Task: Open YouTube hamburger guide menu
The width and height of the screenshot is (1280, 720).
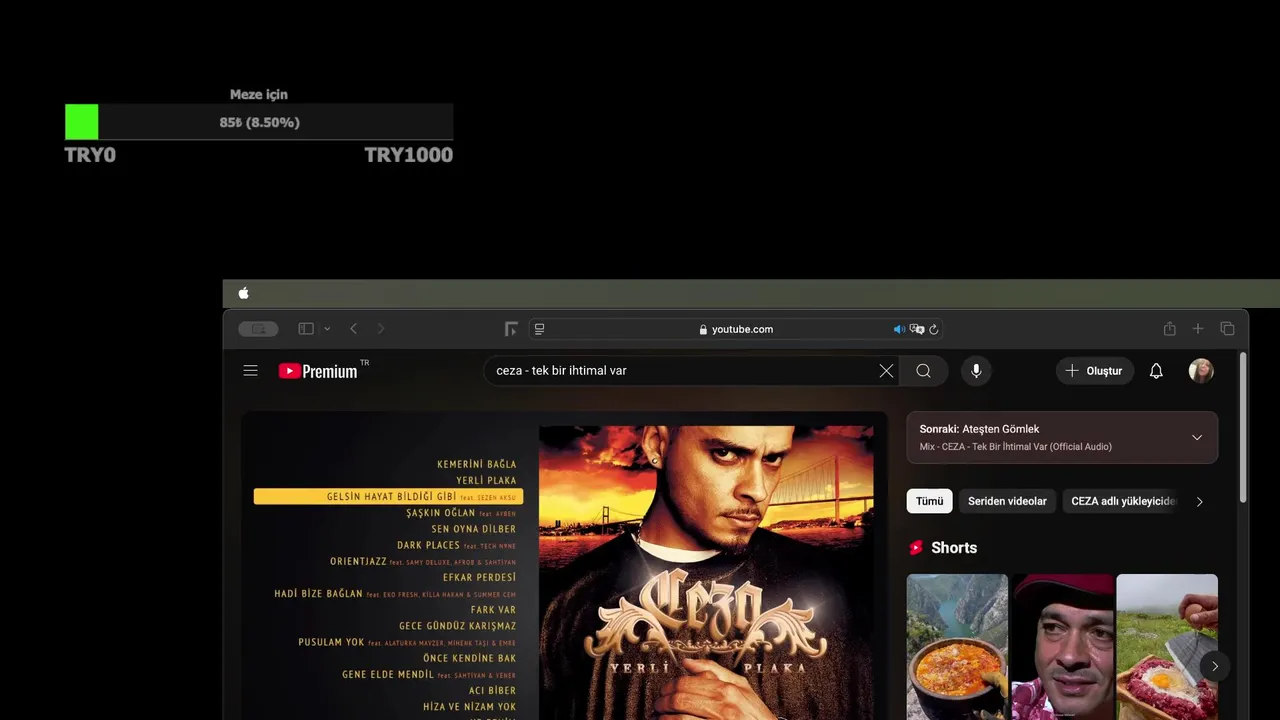Action: 250,371
